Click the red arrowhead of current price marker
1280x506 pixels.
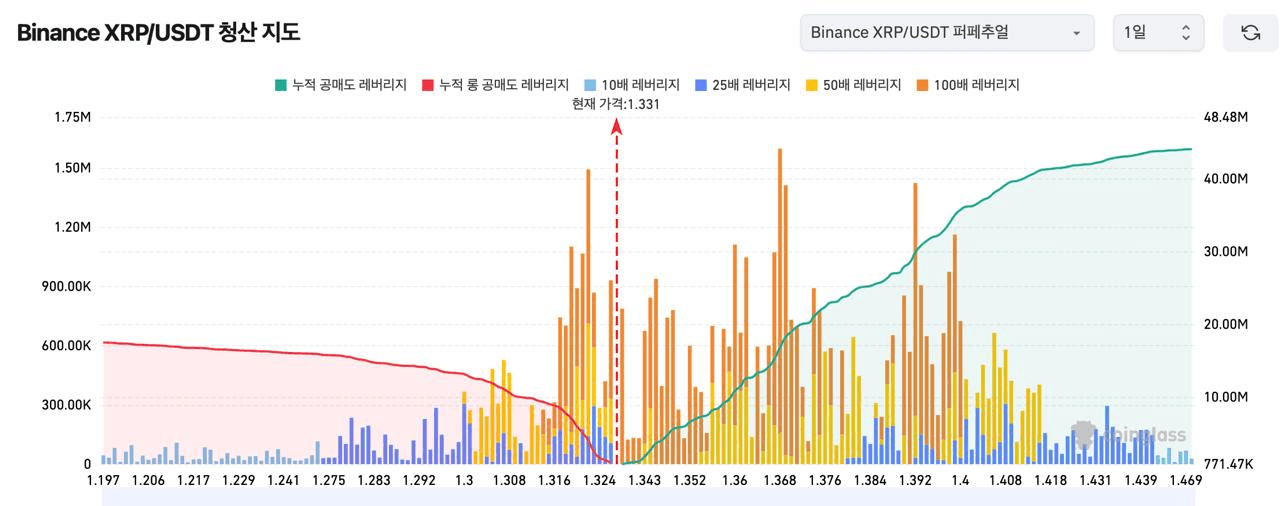pyautogui.click(x=617, y=126)
